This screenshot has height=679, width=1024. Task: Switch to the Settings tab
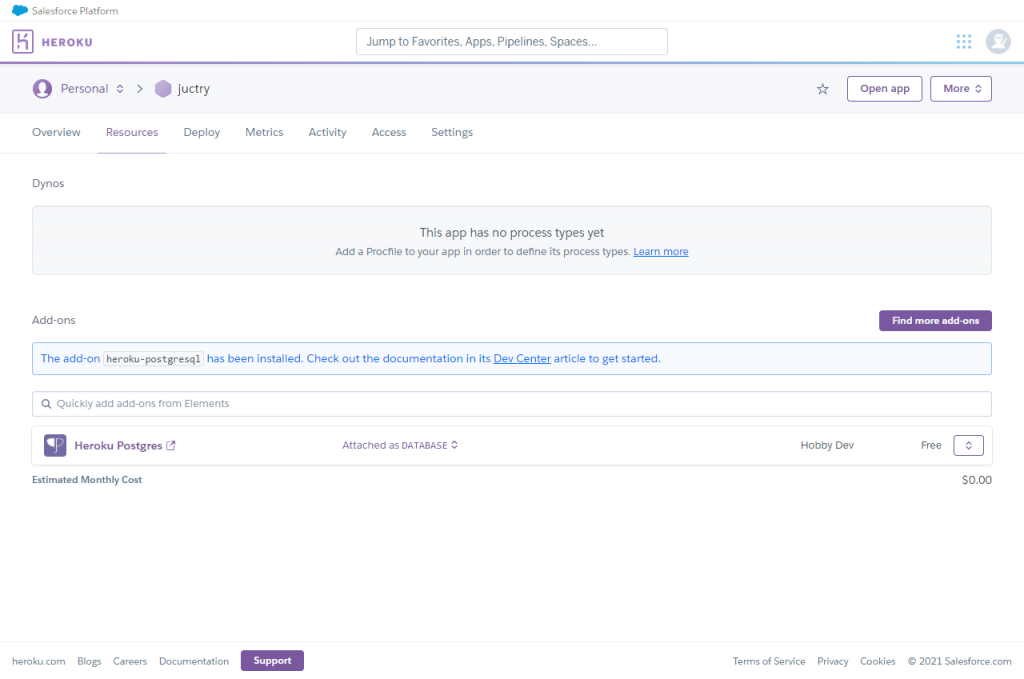pyautogui.click(x=452, y=133)
